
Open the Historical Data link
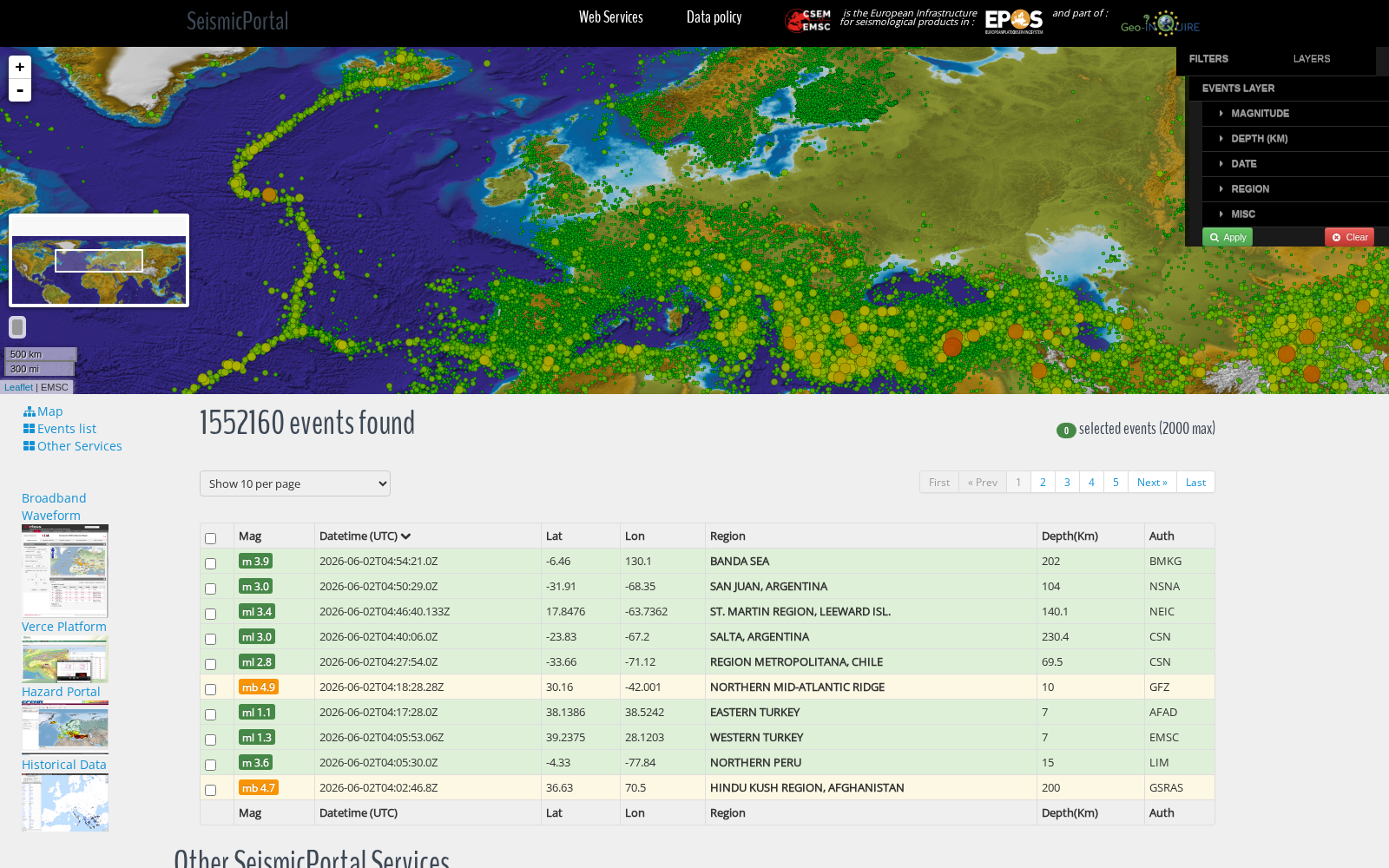[x=64, y=765]
